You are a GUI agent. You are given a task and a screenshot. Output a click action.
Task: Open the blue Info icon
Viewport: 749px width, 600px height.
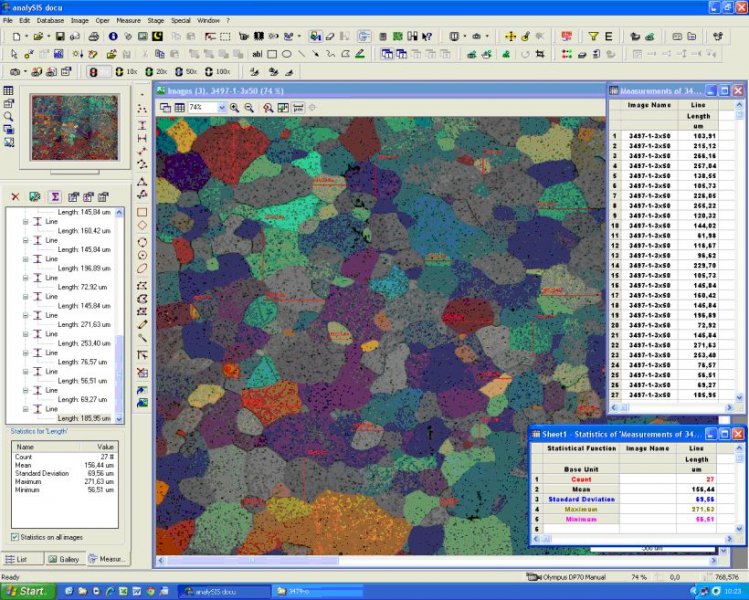113,36
